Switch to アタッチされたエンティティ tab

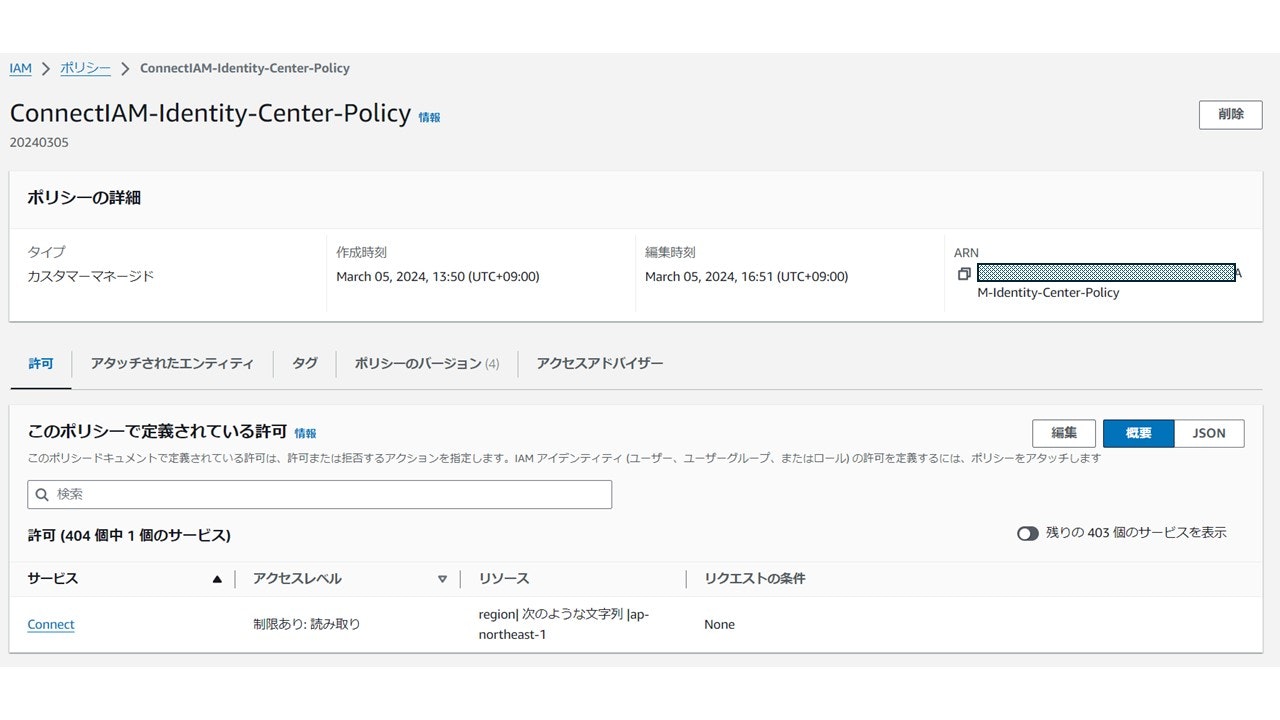[172, 363]
